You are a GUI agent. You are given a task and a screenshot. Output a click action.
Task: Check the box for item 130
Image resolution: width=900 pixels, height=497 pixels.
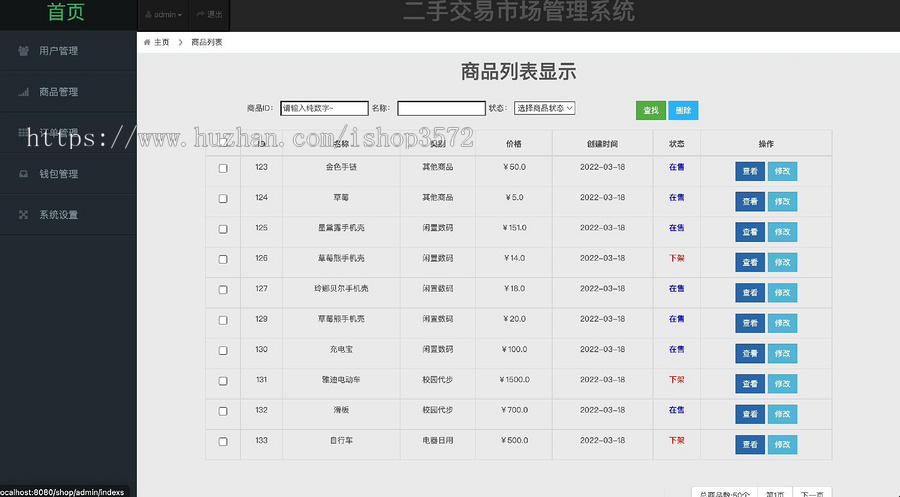click(223, 351)
